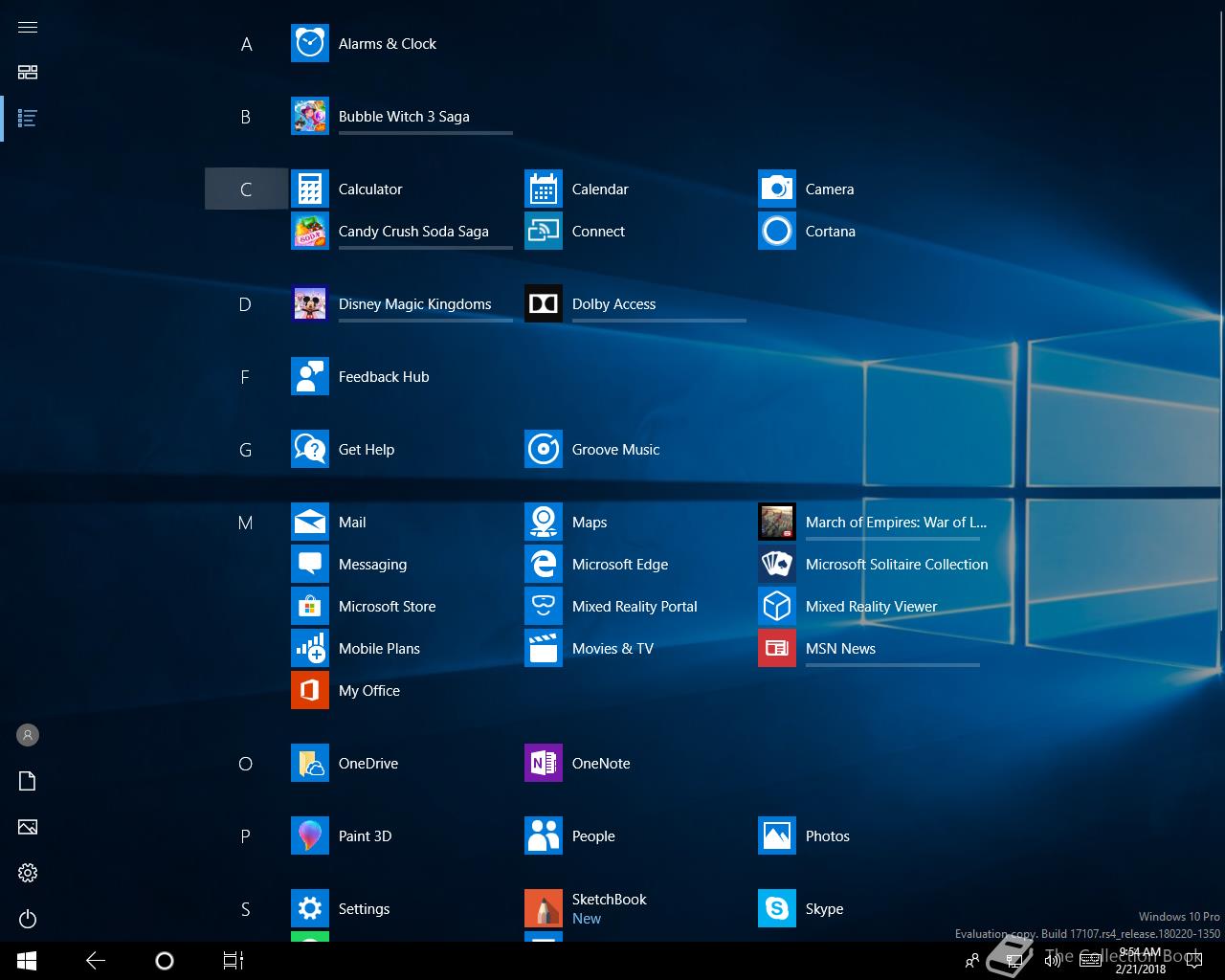The width and height of the screenshot is (1225, 980).
Task: Open Microsoft Solitaire Collection icon
Action: click(777, 565)
